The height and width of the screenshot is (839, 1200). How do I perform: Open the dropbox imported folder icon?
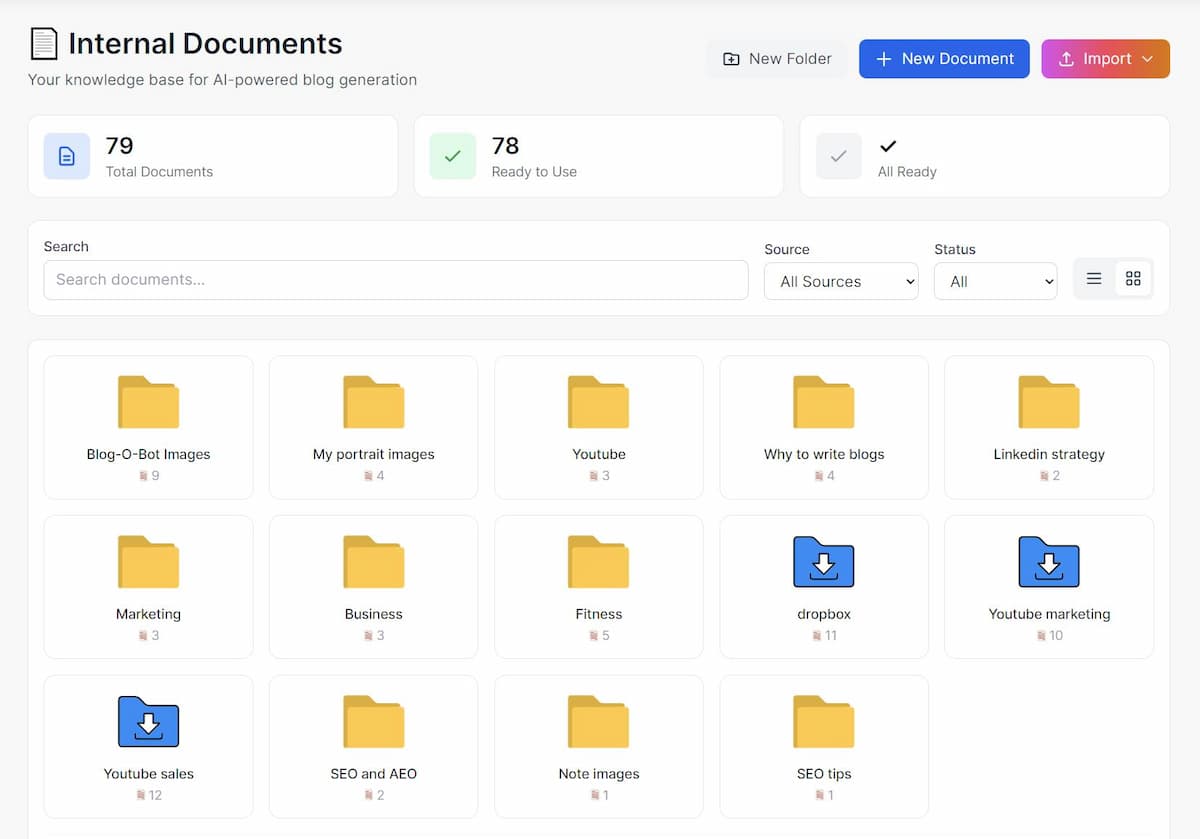coord(824,562)
